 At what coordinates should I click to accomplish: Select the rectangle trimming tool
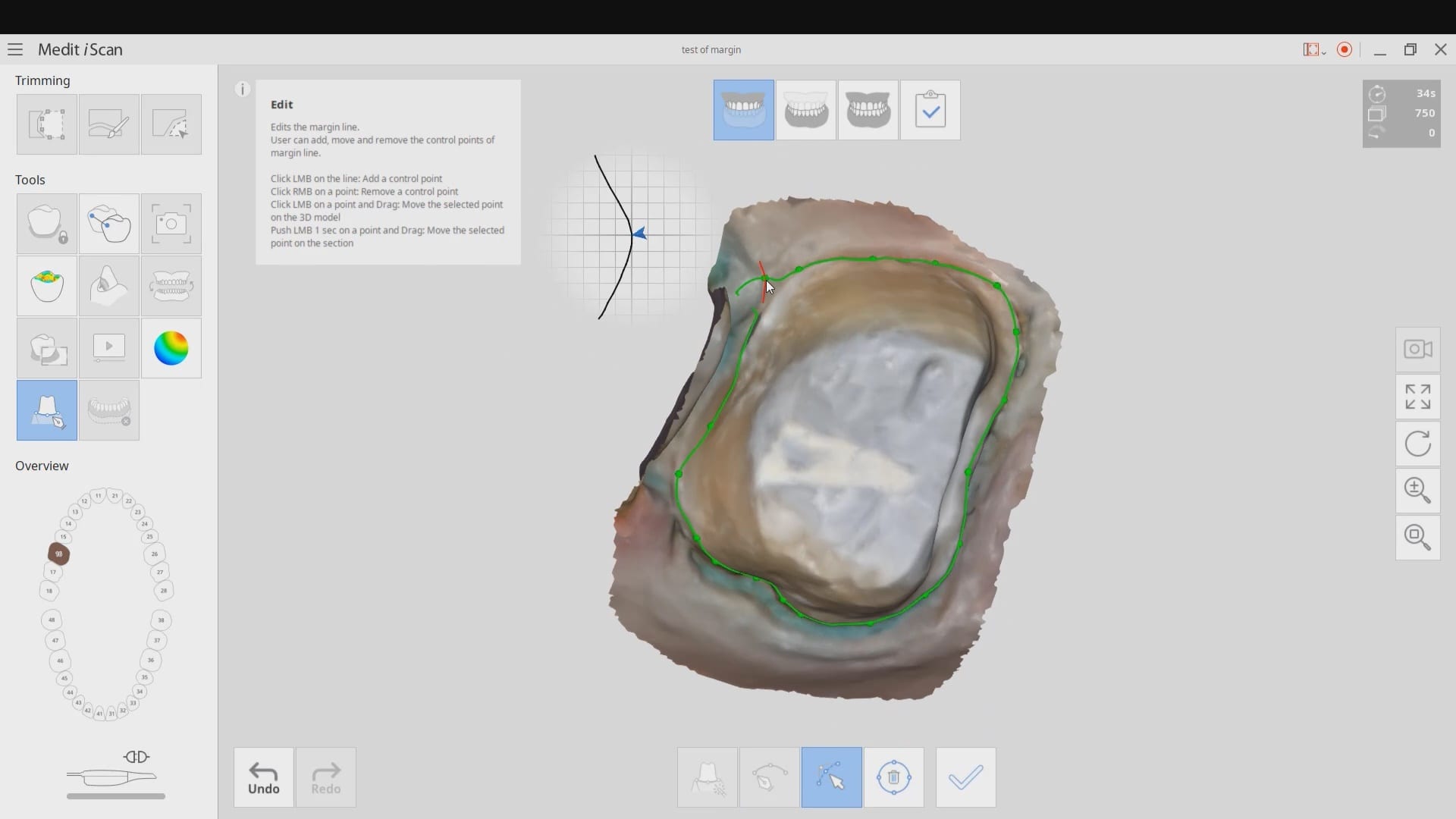[47, 124]
